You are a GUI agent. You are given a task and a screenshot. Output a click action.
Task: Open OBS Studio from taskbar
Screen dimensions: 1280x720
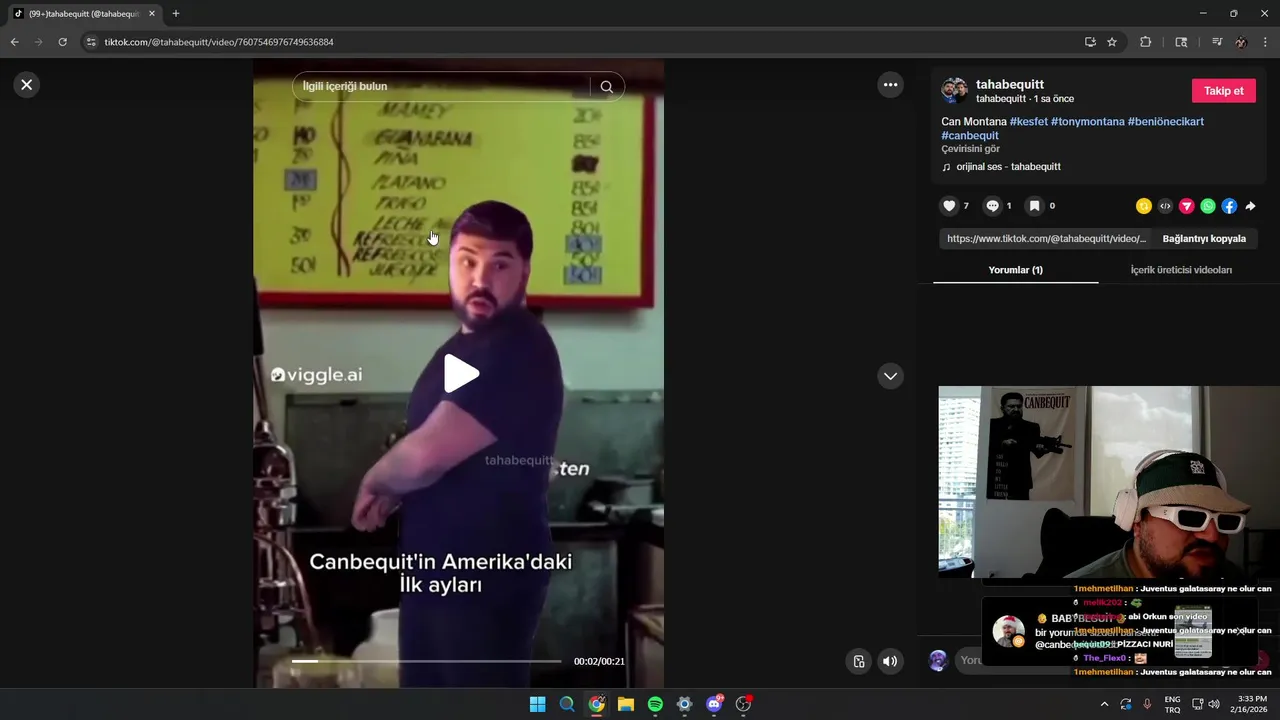(743, 704)
